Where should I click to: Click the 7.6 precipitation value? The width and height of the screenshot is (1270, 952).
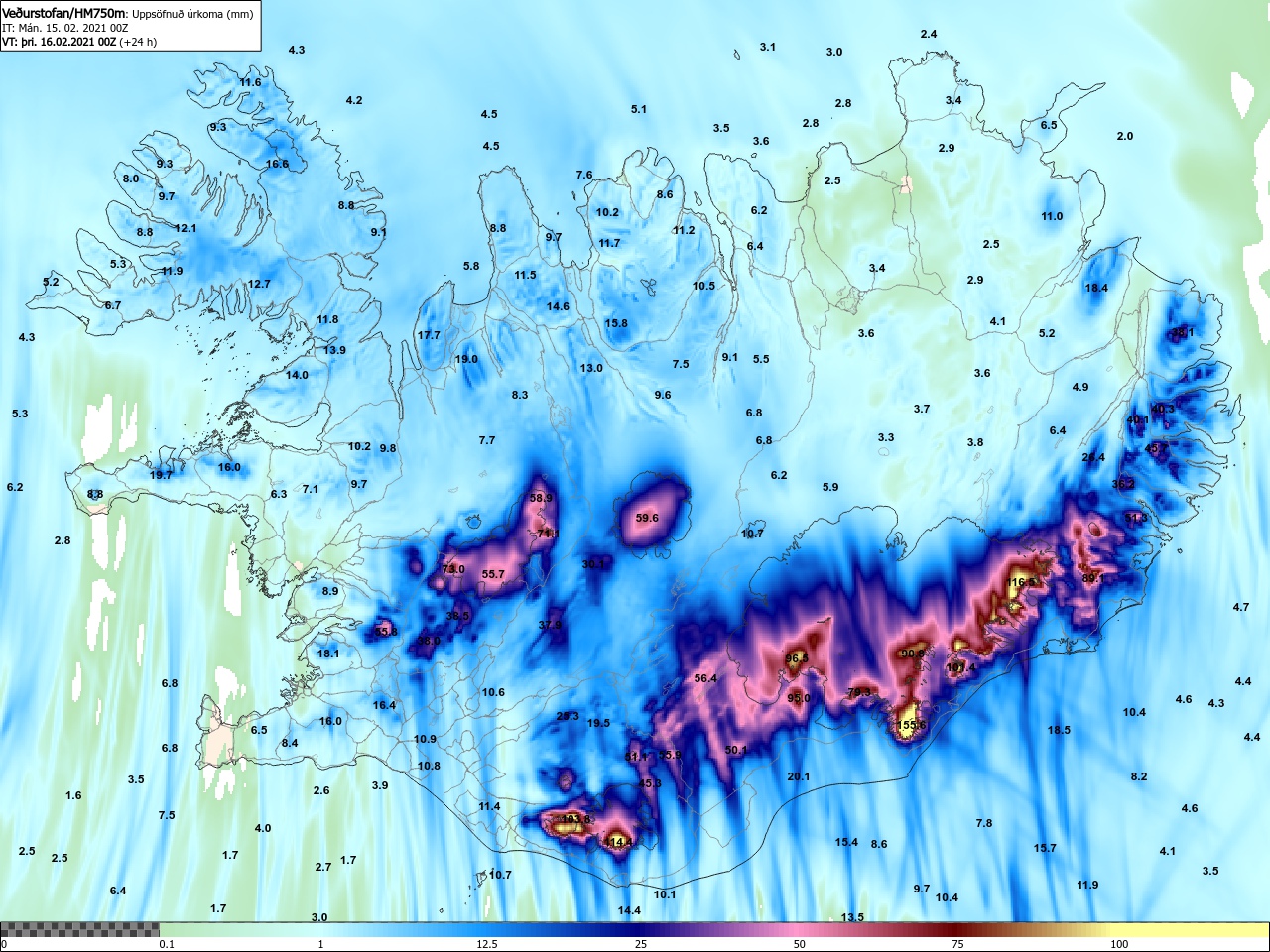click(x=584, y=175)
